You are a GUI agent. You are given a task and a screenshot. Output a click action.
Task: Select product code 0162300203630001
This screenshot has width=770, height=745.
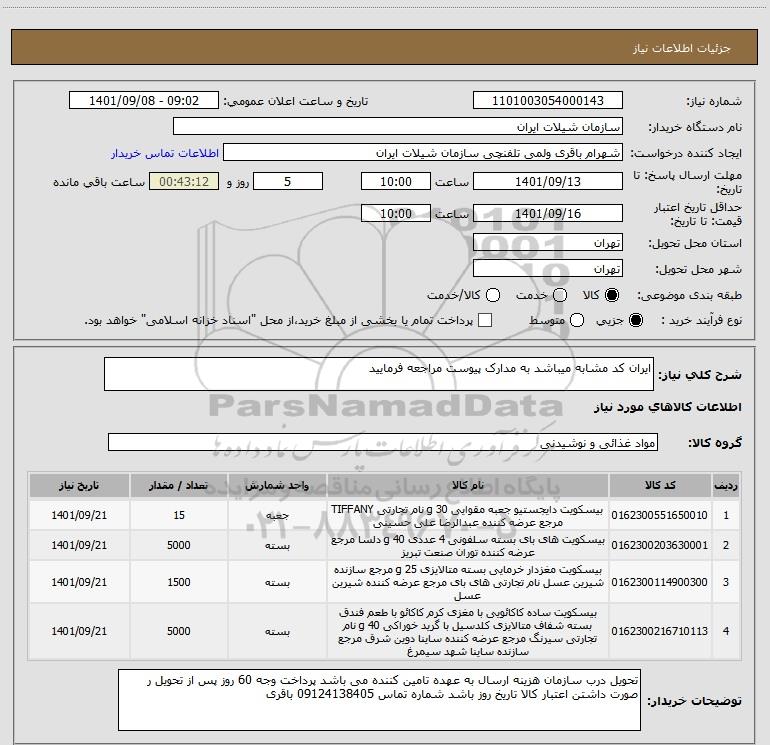(x=660, y=545)
